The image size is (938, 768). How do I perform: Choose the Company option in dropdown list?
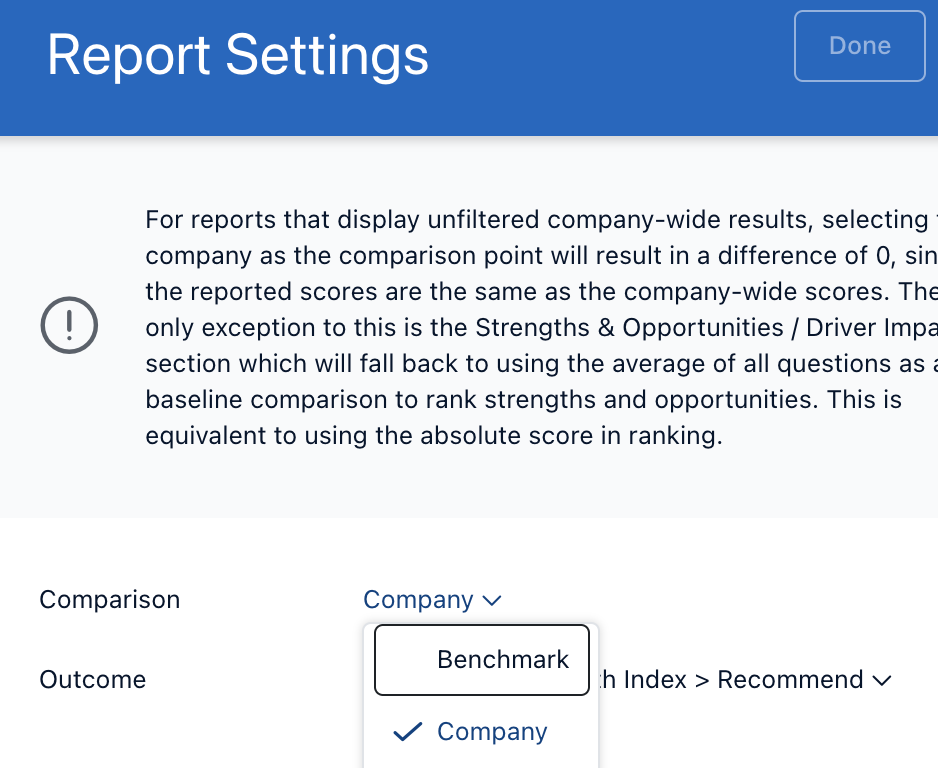click(482, 732)
